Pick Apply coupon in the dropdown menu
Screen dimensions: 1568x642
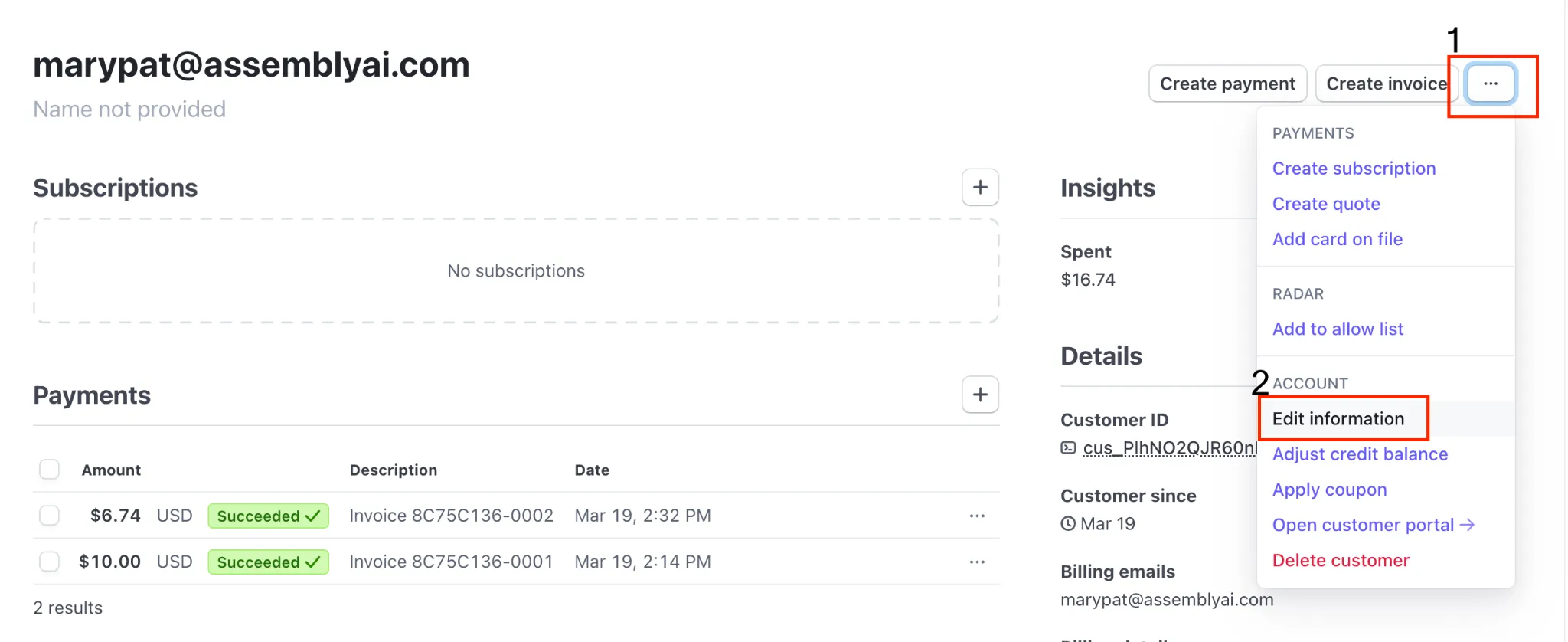pyautogui.click(x=1329, y=490)
